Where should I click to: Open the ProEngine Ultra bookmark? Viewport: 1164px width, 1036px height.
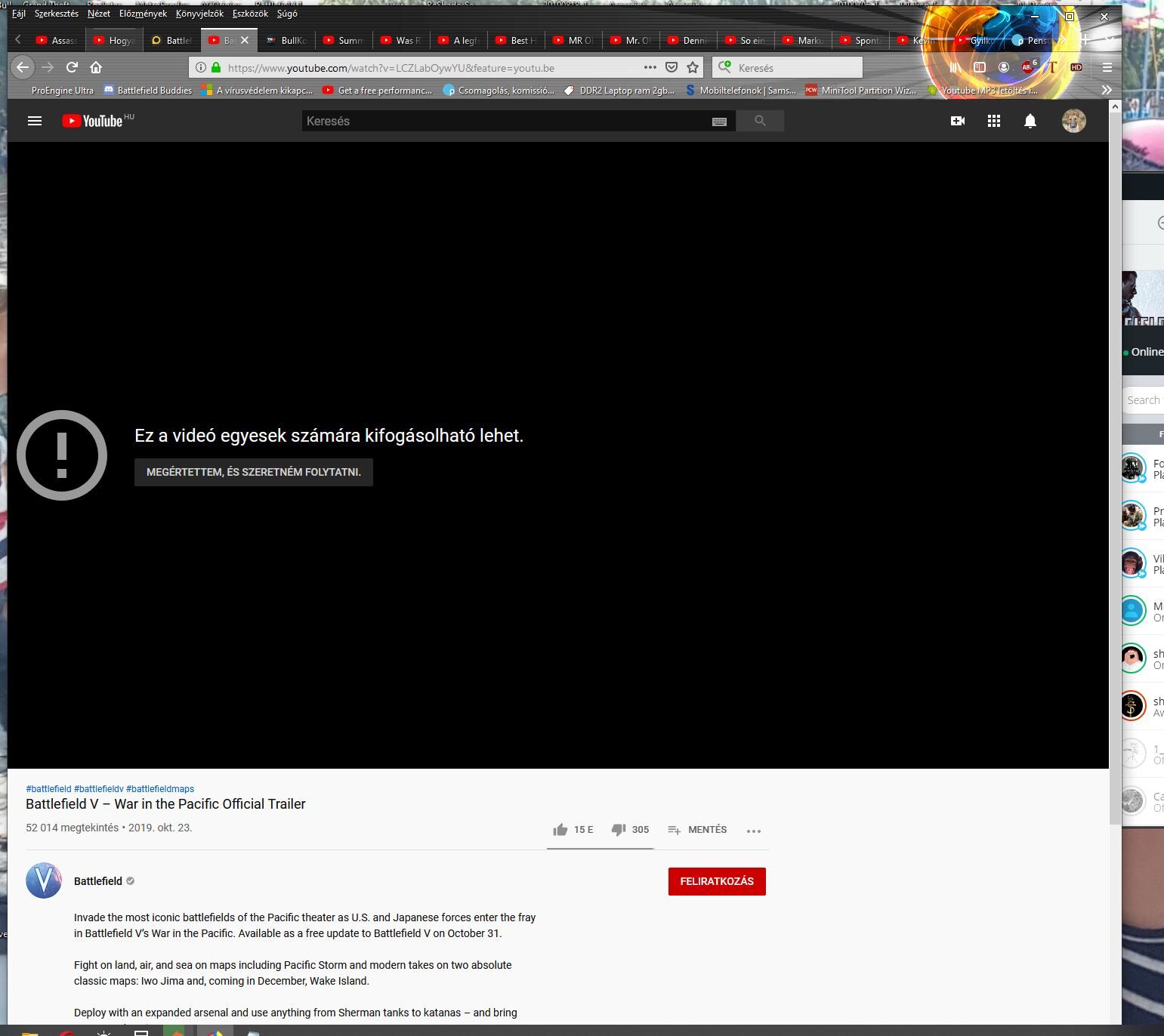tap(63, 90)
